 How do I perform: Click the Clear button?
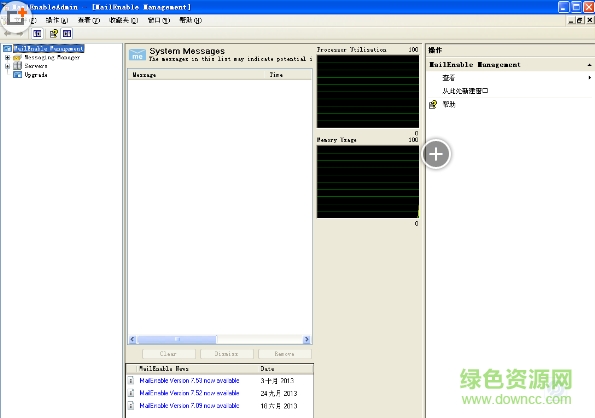(168, 354)
